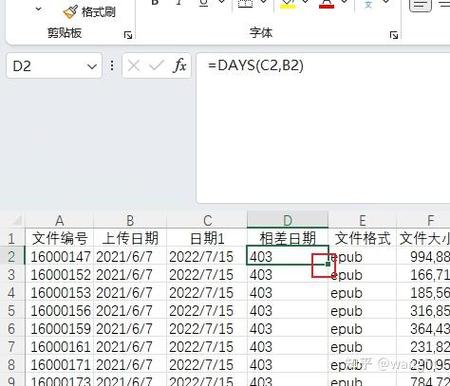
Task: Select column A header
Action: pos(59,220)
